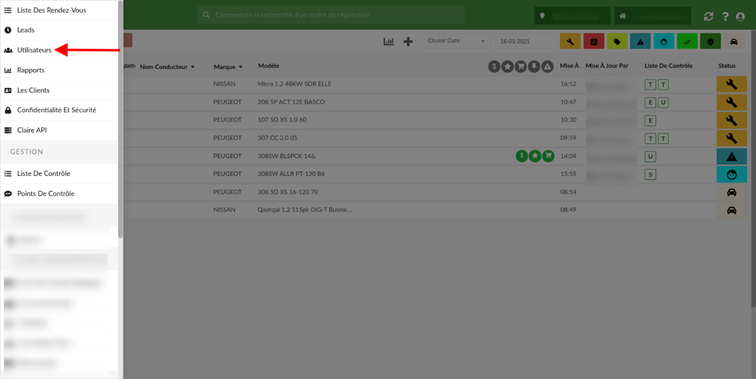Open the user profile icon

tap(740, 16)
